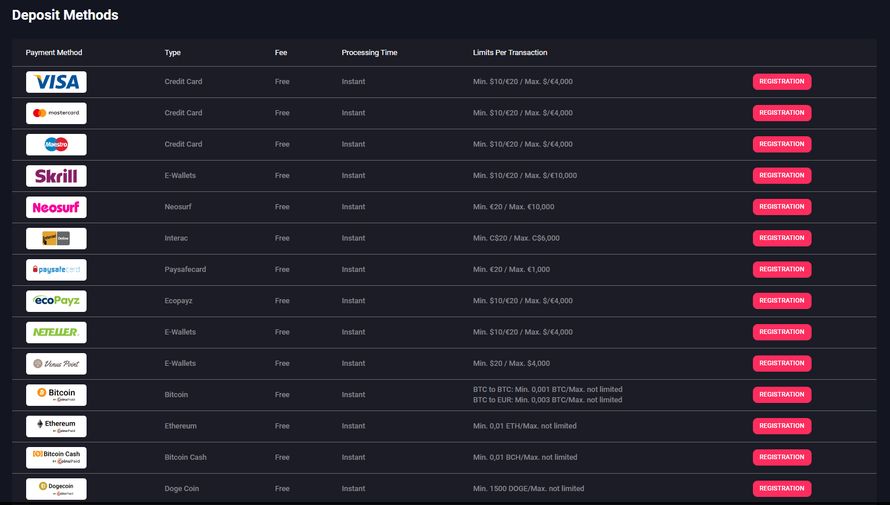Click the Type column header
Viewport: 890px width, 505px height.
click(x=173, y=52)
